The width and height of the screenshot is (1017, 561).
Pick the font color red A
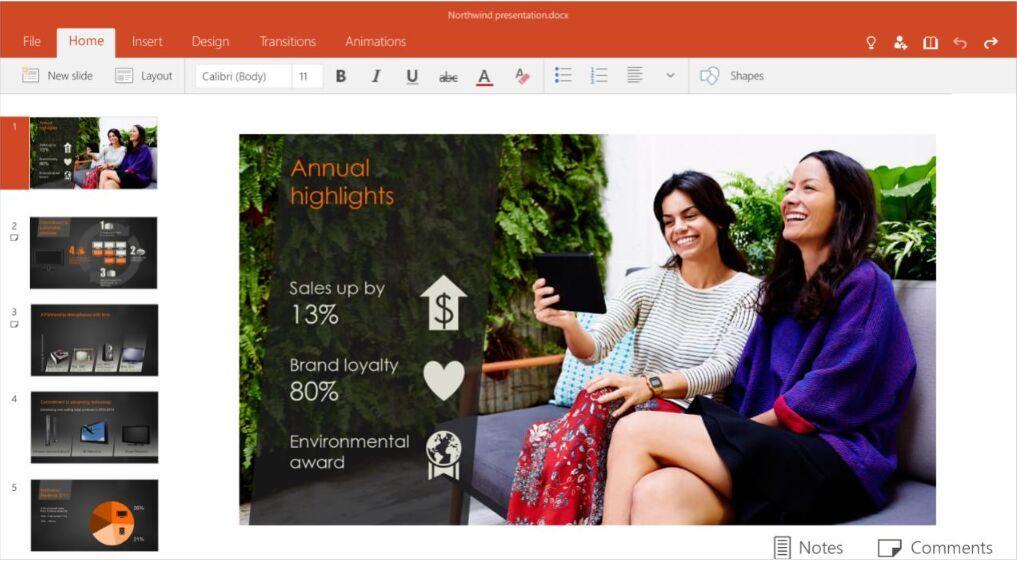(x=484, y=76)
